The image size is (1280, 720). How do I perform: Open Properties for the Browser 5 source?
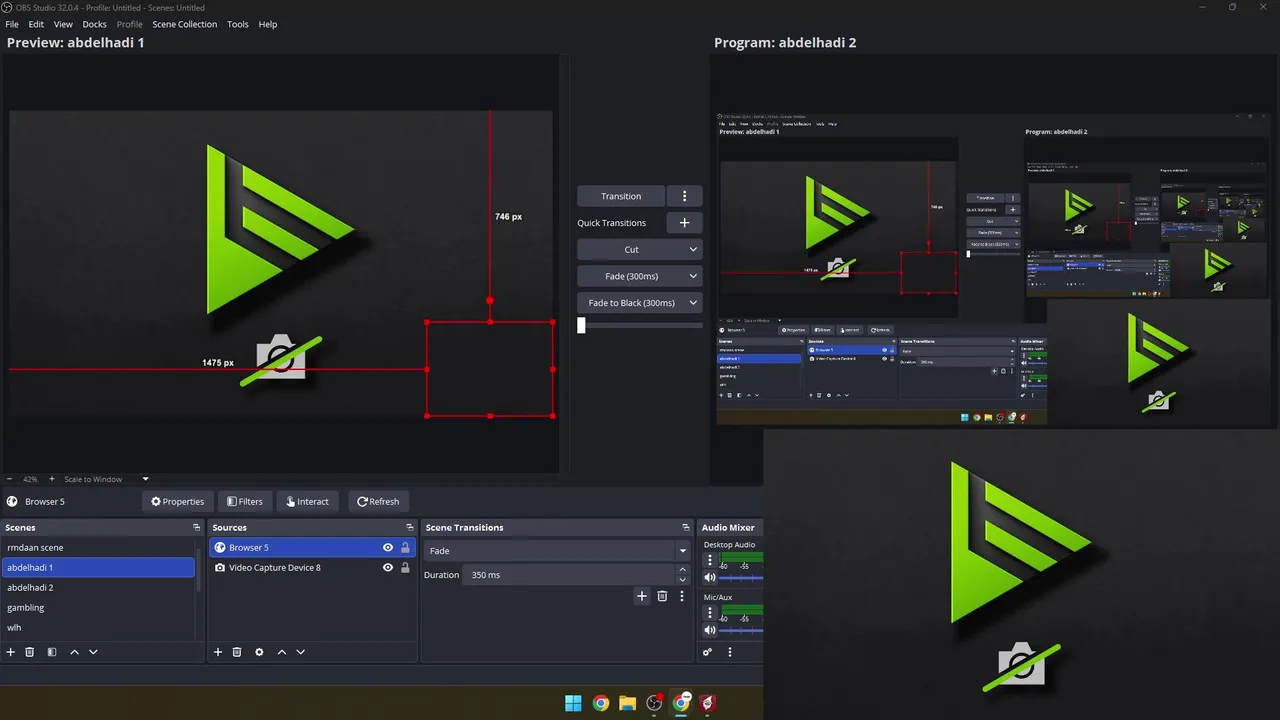[x=177, y=502]
